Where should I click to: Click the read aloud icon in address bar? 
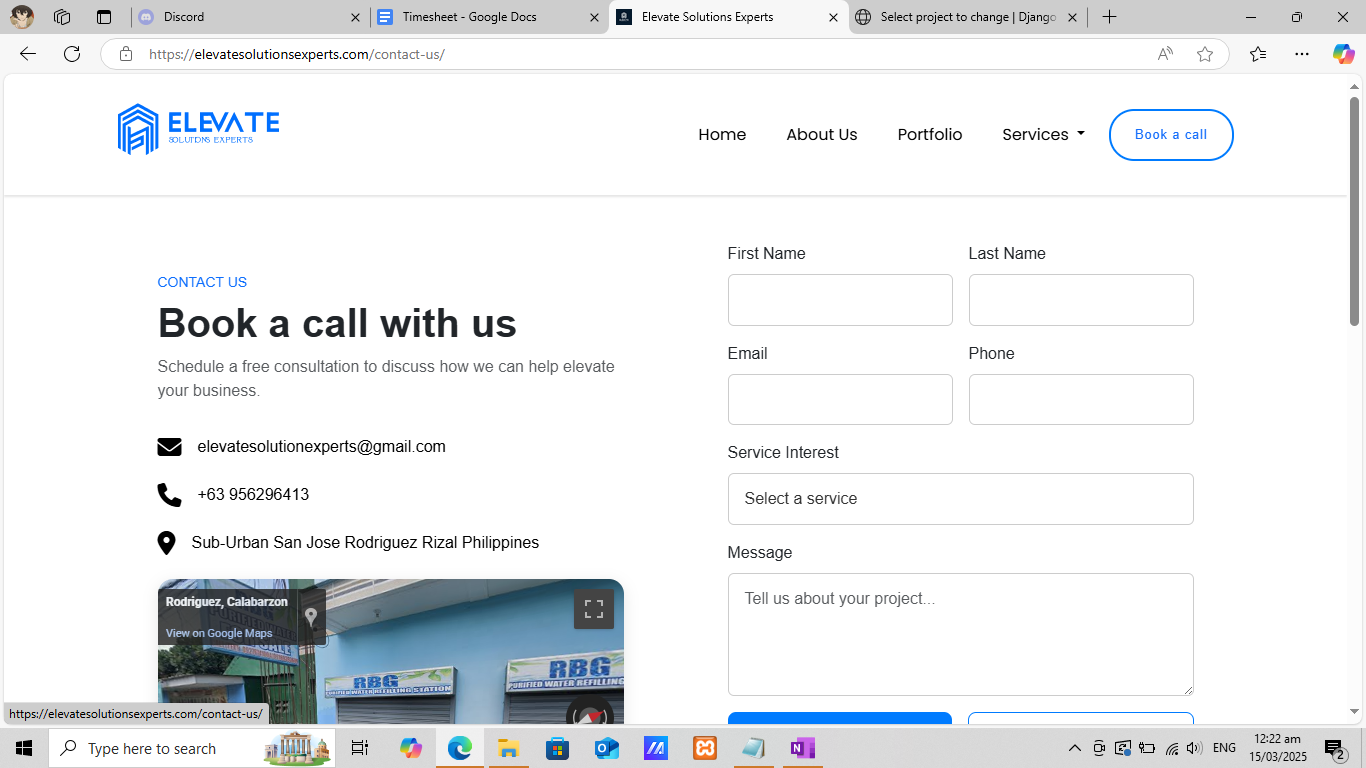click(1165, 54)
